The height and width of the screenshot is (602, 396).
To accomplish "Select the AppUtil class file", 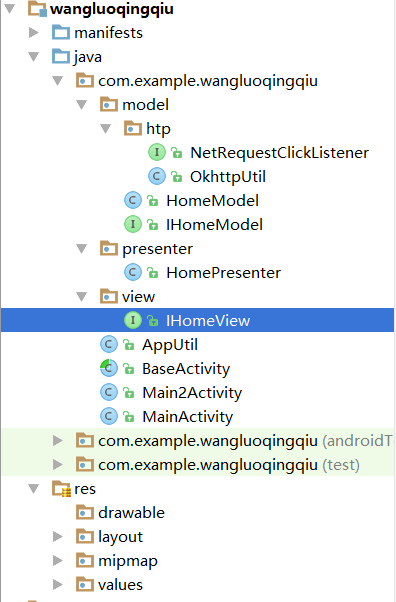I will (170, 345).
